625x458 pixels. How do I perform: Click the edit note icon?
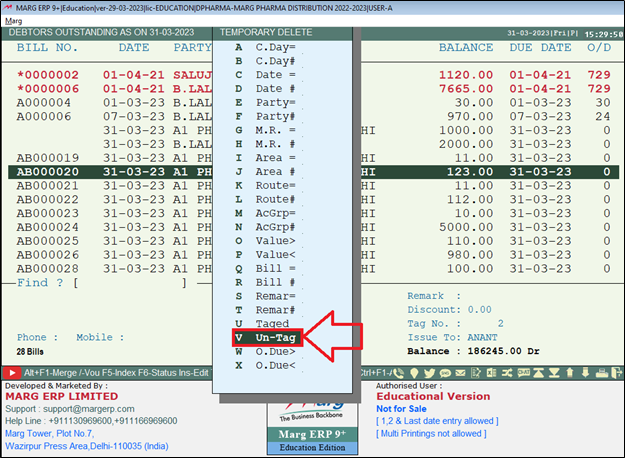pyautogui.click(x=476, y=373)
